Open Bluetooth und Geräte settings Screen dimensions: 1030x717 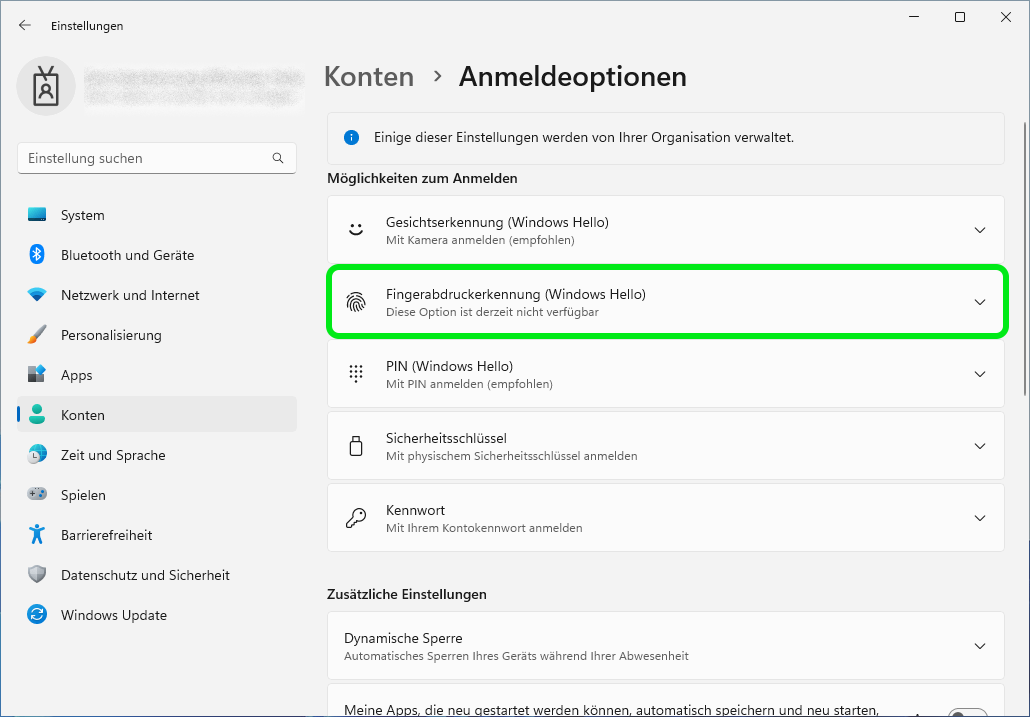(x=127, y=255)
